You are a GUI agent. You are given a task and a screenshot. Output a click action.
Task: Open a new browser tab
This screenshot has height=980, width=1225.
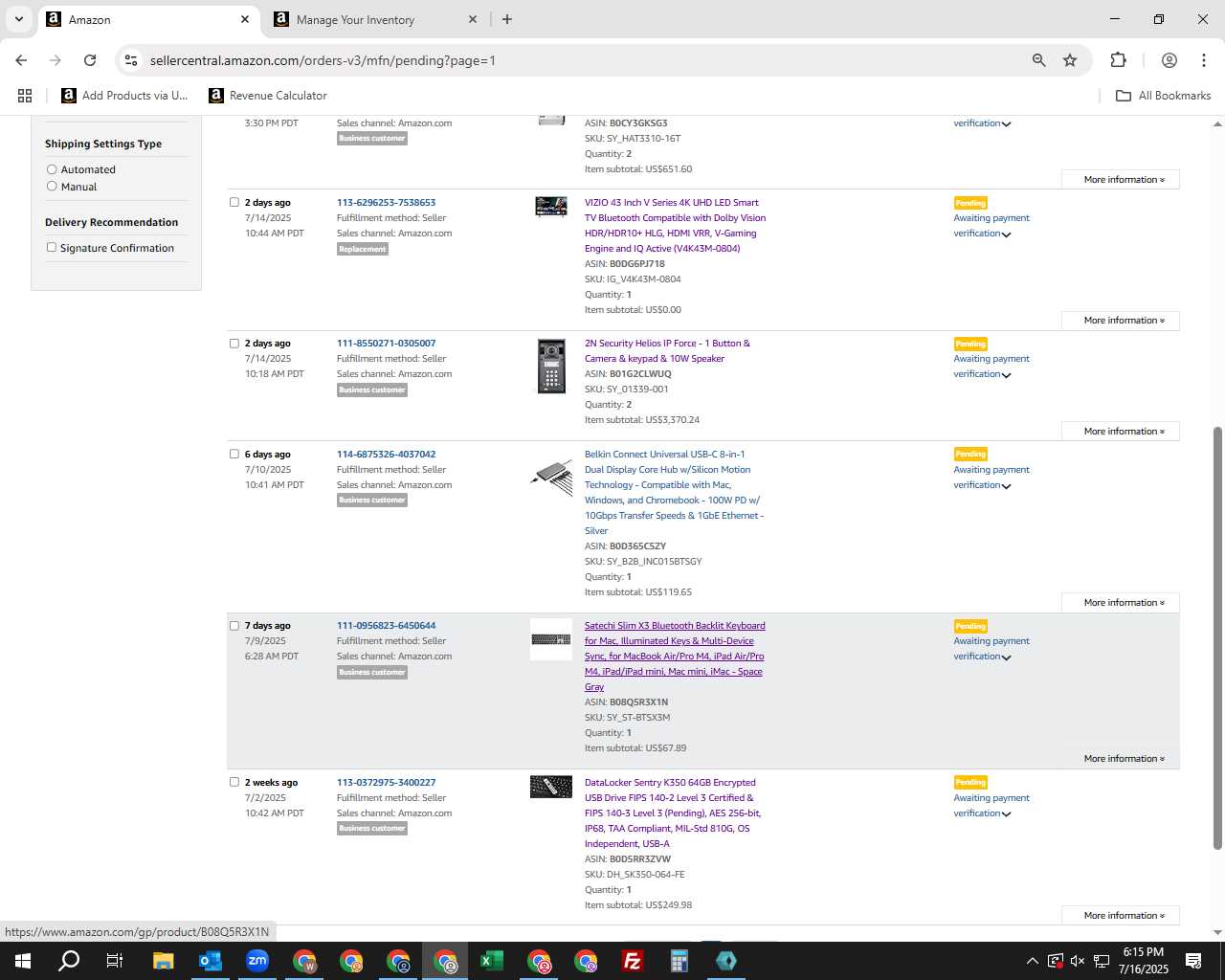tap(507, 19)
